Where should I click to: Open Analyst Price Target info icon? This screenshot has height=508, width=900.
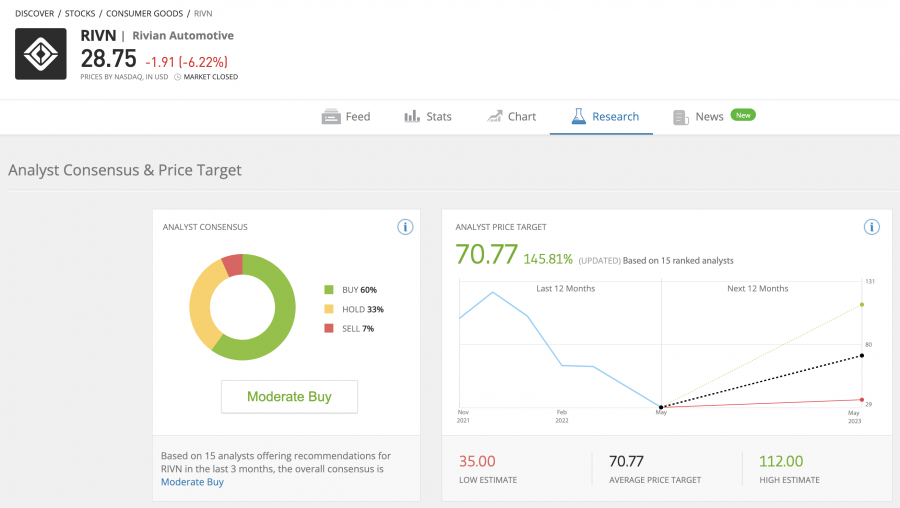[872, 227]
